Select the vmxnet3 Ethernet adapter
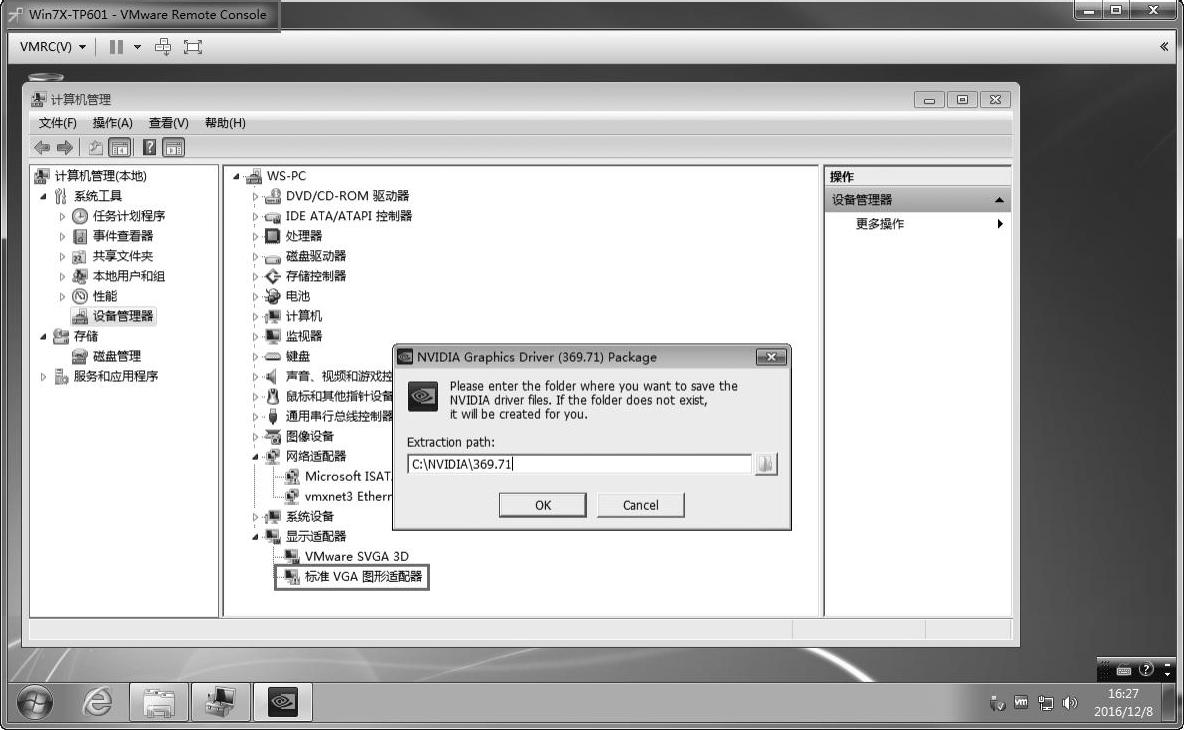1184x730 pixels. pos(348,497)
